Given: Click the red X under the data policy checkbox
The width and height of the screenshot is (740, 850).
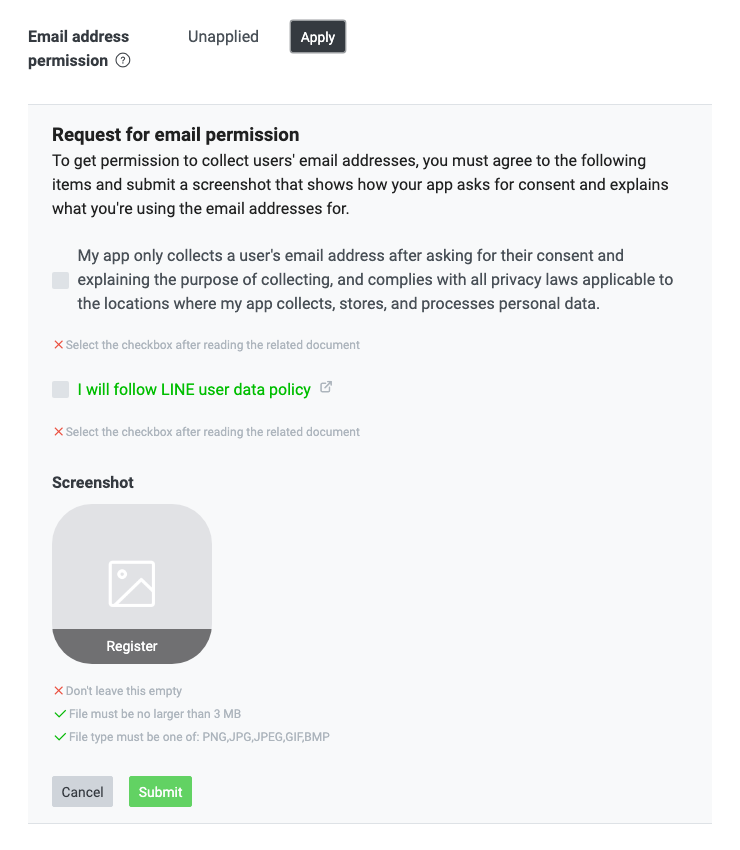Looking at the screenshot, I should tap(59, 432).
